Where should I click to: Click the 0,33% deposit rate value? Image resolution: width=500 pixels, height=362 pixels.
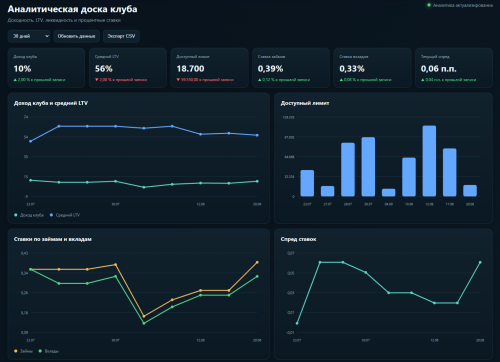click(x=352, y=69)
